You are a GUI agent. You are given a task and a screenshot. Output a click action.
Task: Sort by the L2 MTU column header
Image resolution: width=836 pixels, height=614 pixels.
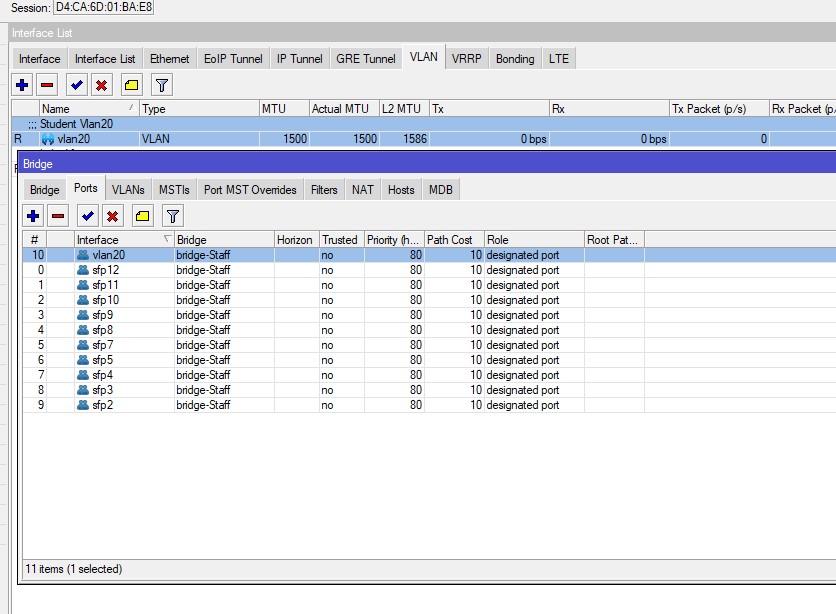click(405, 109)
